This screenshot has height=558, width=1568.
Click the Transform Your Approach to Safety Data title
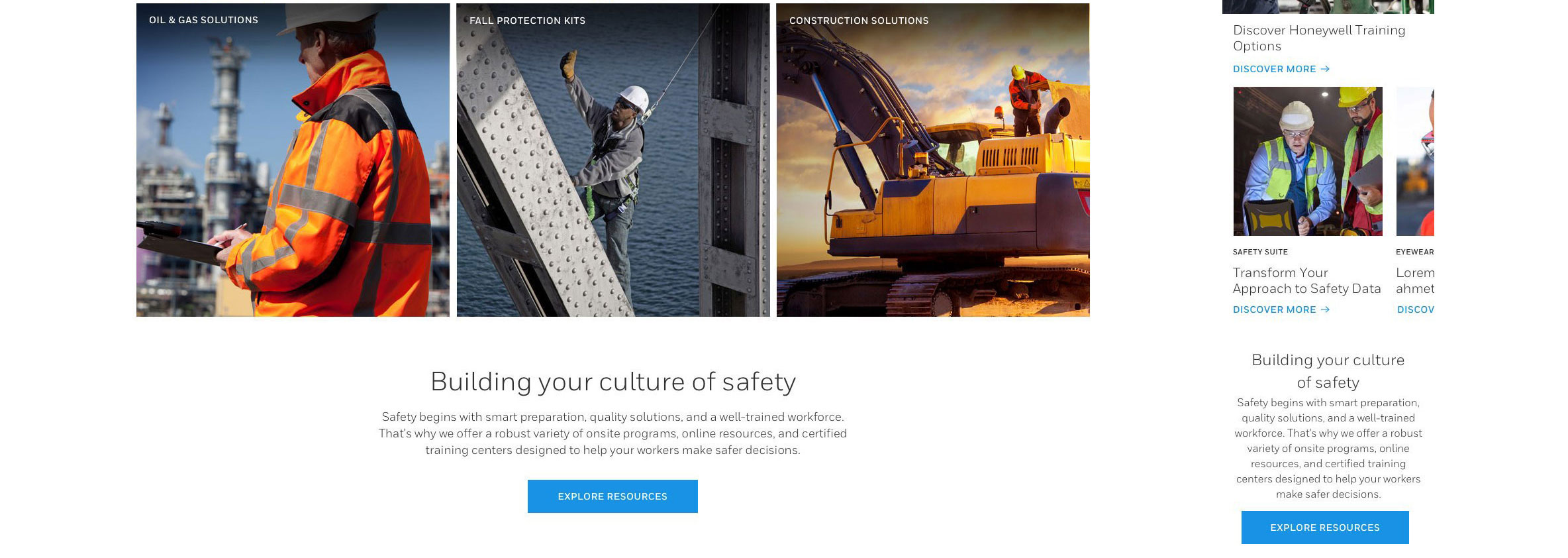click(1306, 280)
